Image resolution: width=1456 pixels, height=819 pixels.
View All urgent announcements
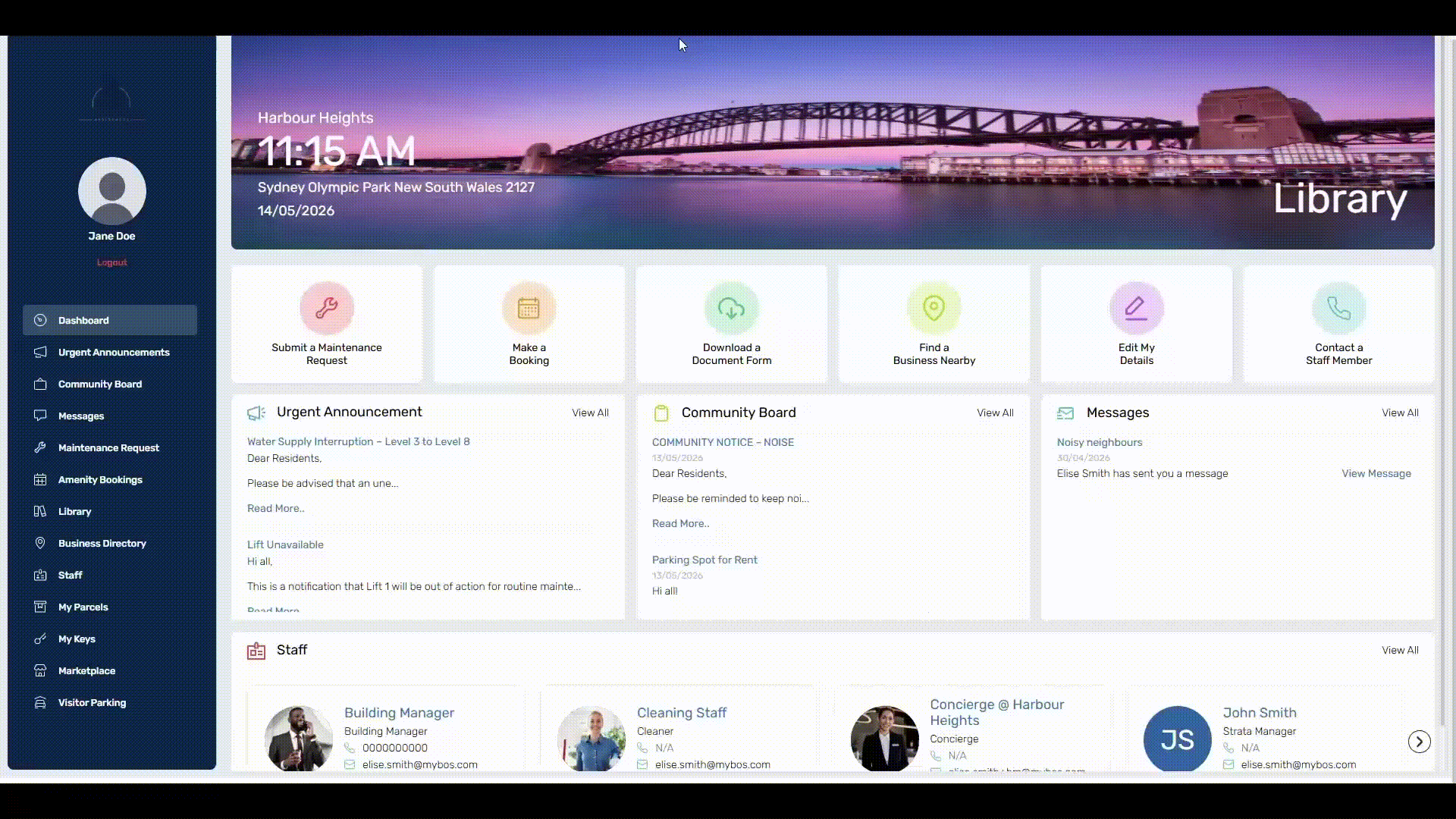tap(590, 413)
